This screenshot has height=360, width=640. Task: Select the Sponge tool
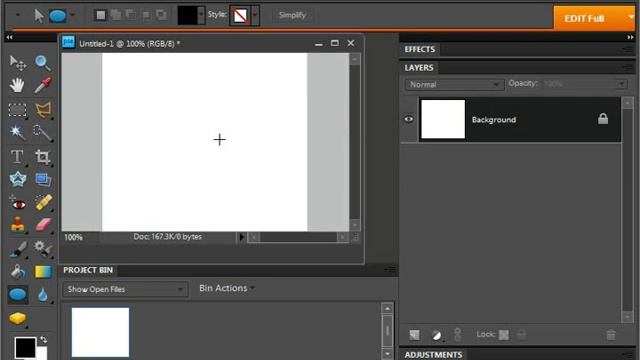18,318
